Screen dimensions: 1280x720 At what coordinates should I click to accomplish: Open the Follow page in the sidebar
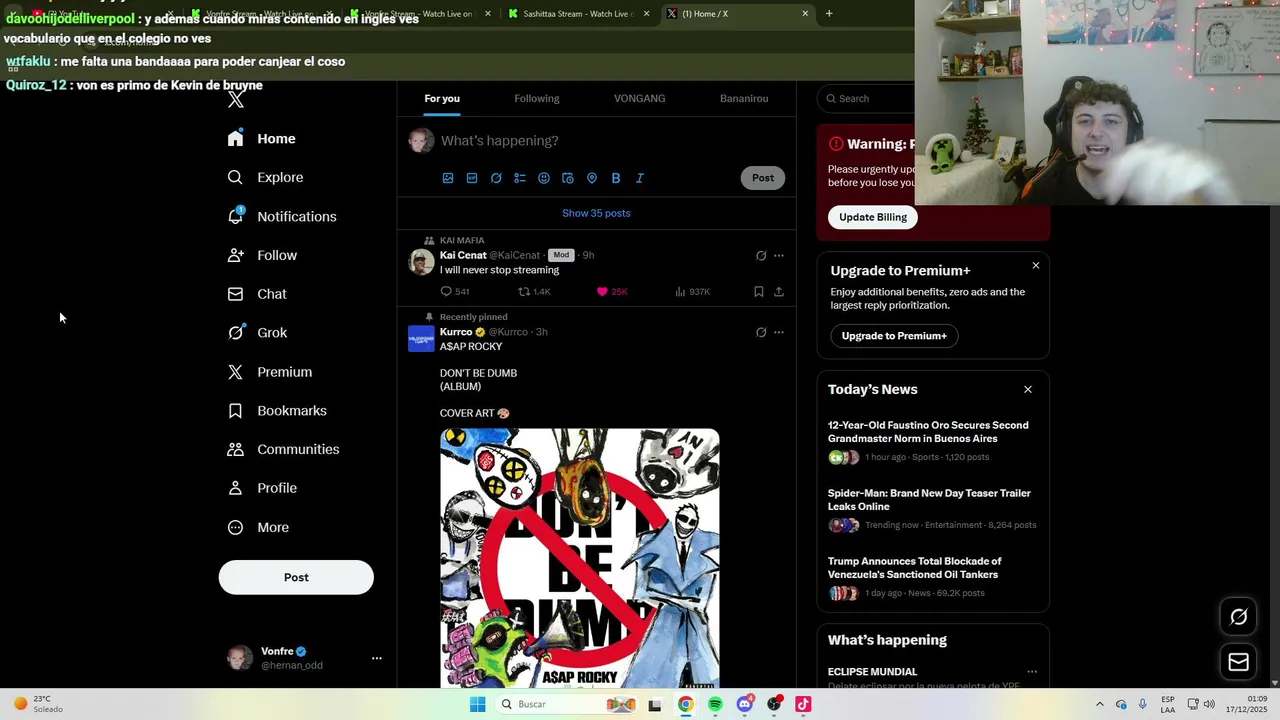pyautogui.click(x=262, y=255)
